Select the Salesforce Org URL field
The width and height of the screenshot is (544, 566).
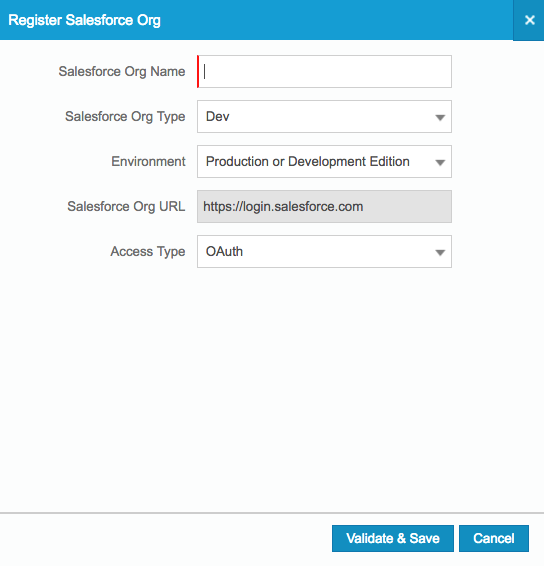324,206
